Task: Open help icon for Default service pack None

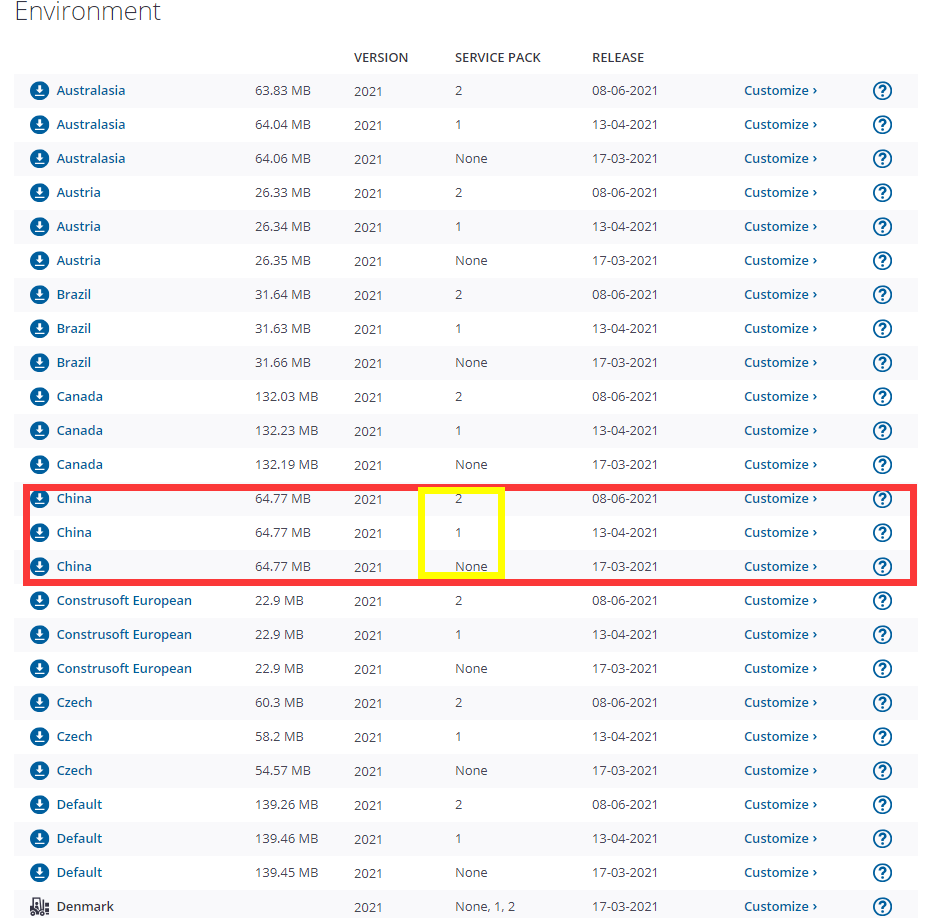Action: (x=882, y=873)
